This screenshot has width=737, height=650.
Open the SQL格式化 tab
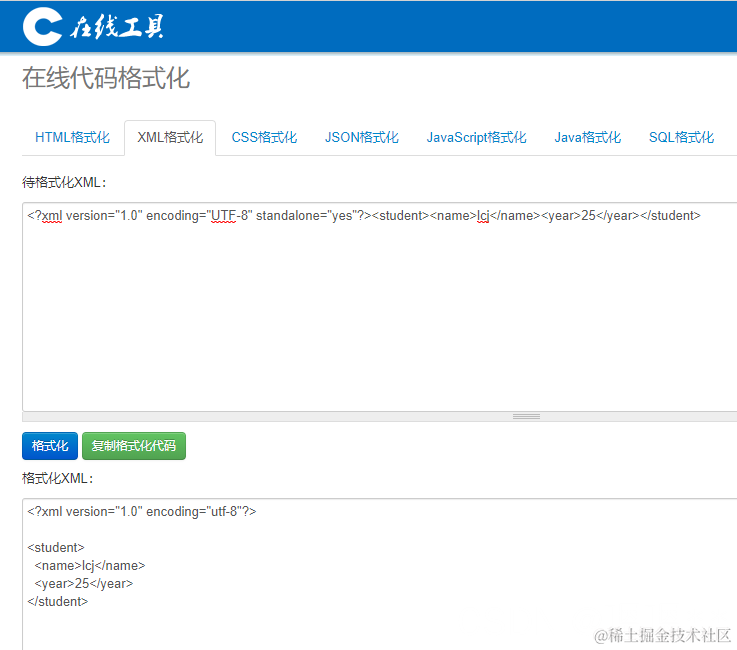tap(681, 137)
